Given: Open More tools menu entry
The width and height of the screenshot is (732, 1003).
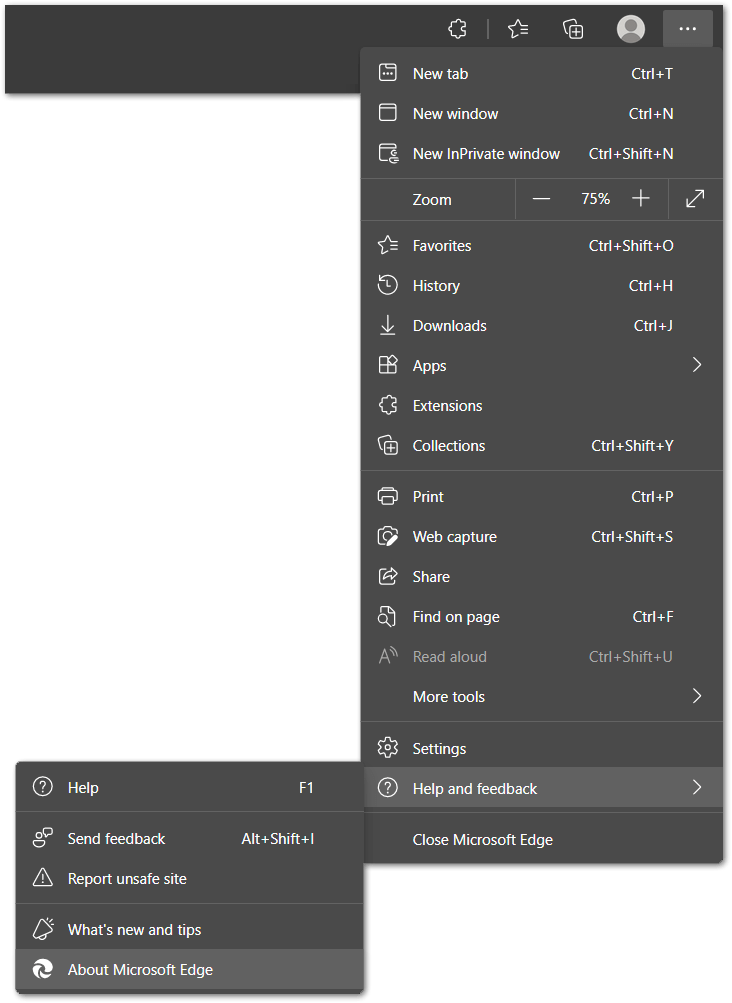Looking at the screenshot, I should [x=542, y=697].
